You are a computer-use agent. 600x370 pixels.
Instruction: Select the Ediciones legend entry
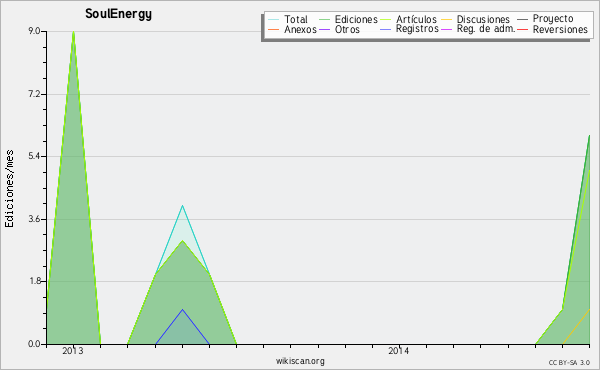[356, 19]
